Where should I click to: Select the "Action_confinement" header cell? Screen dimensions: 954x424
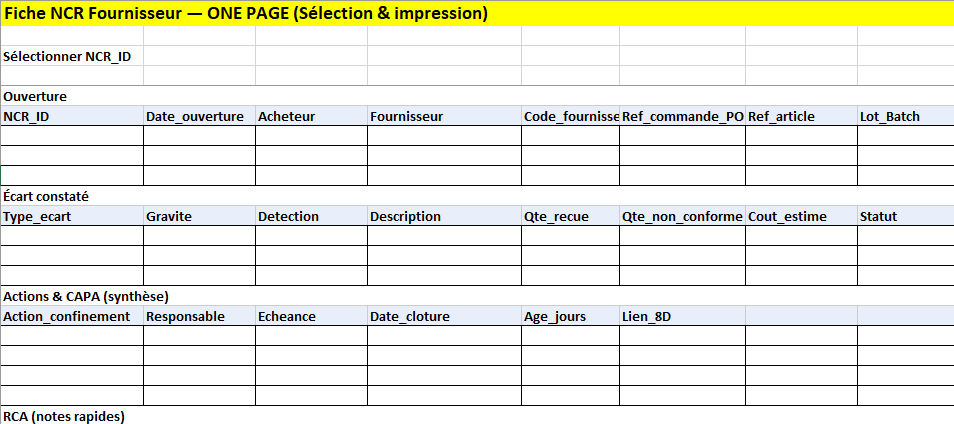pos(67,316)
